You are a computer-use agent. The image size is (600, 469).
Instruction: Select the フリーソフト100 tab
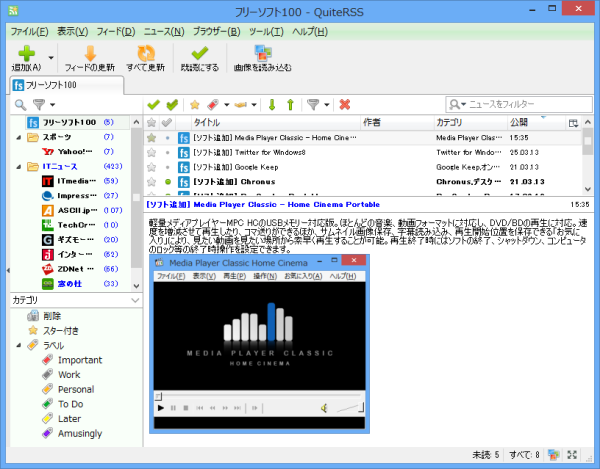pyautogui.click(x=67, y=85)
